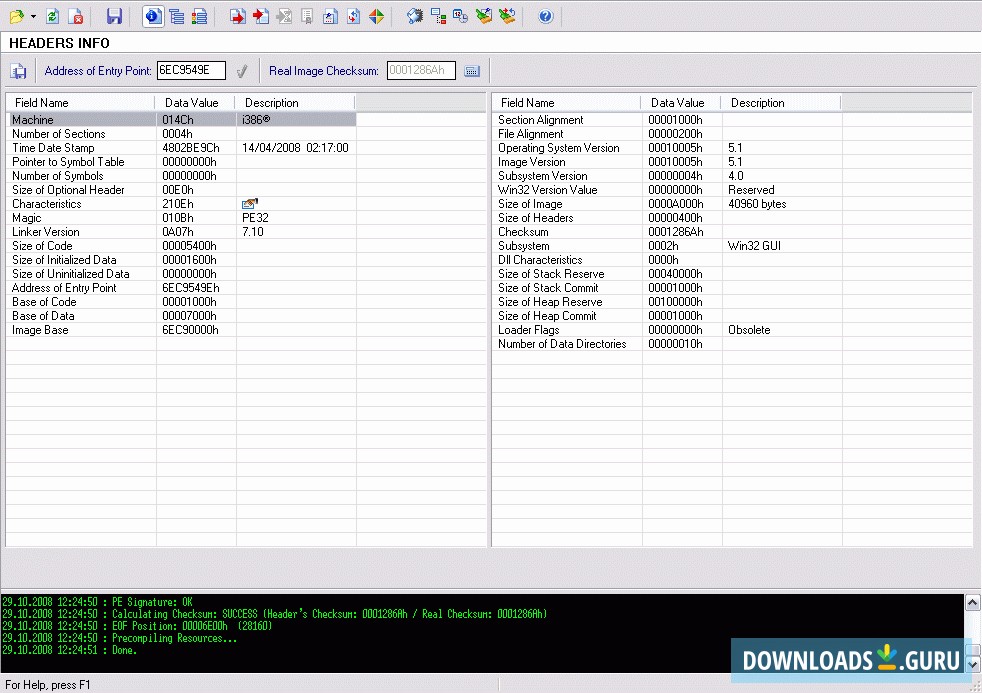
Task: Open the dropdown arrow next to open folder
Action: coord(33,17)
